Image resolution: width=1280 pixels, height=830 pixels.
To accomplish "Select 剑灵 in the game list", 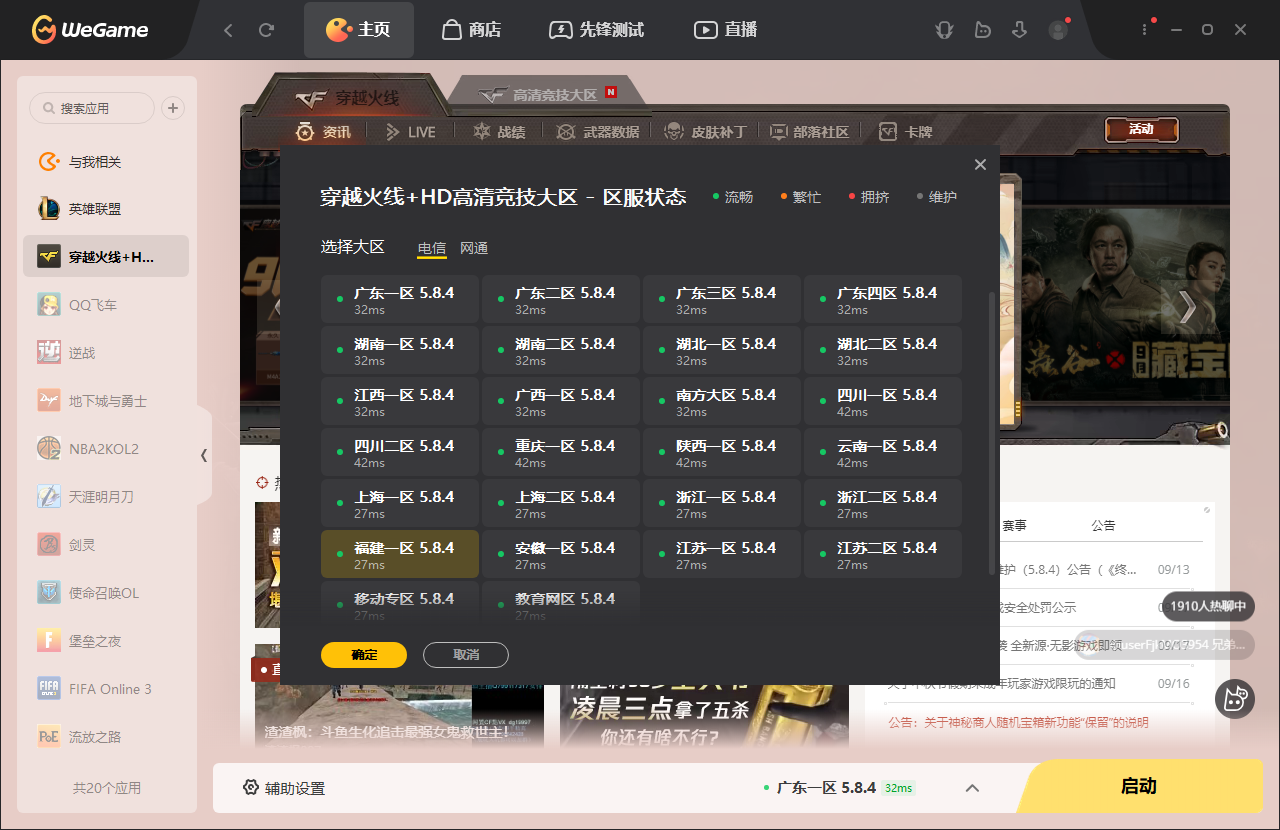I will [106, 545].
